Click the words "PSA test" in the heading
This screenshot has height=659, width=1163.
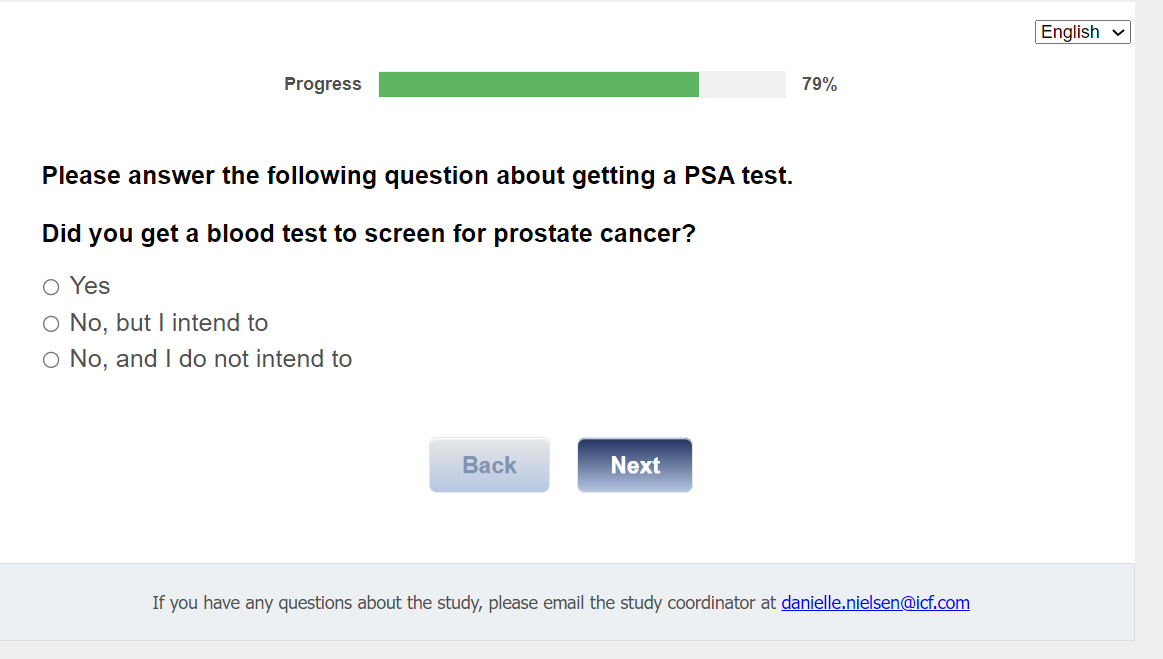tap(737, 176)
